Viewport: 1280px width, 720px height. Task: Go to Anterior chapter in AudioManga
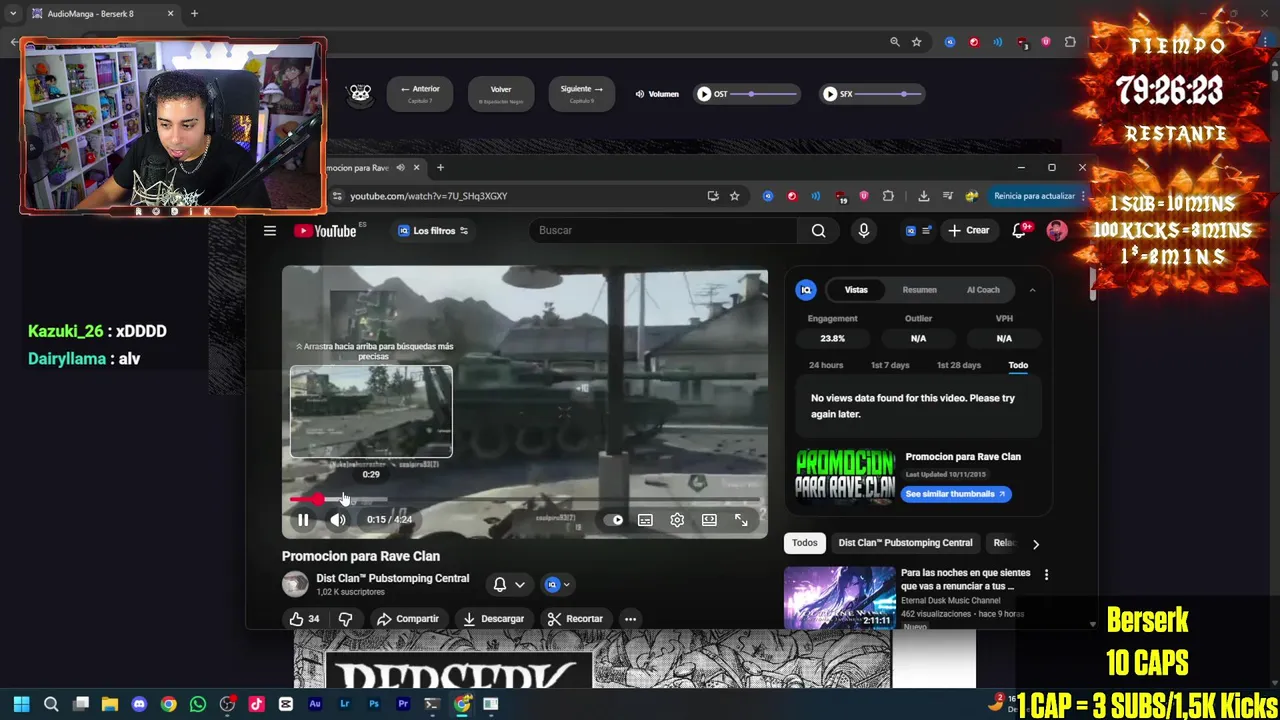point(420,94)
